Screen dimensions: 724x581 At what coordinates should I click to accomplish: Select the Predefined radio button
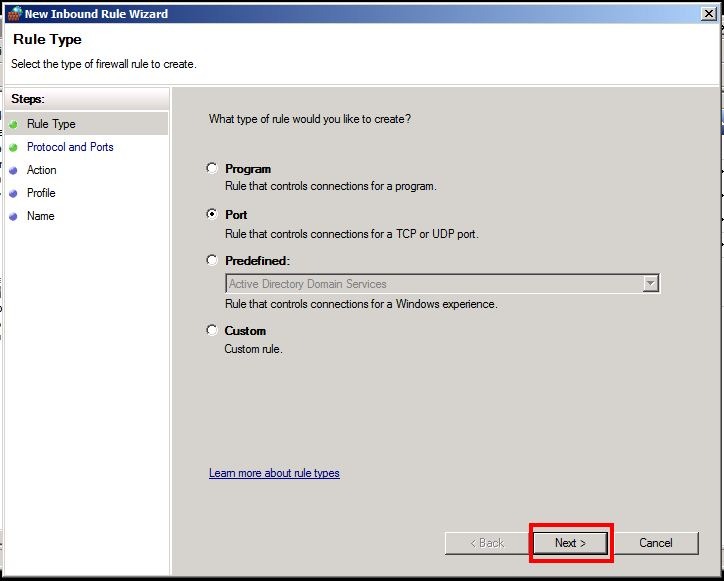point(211,260)
